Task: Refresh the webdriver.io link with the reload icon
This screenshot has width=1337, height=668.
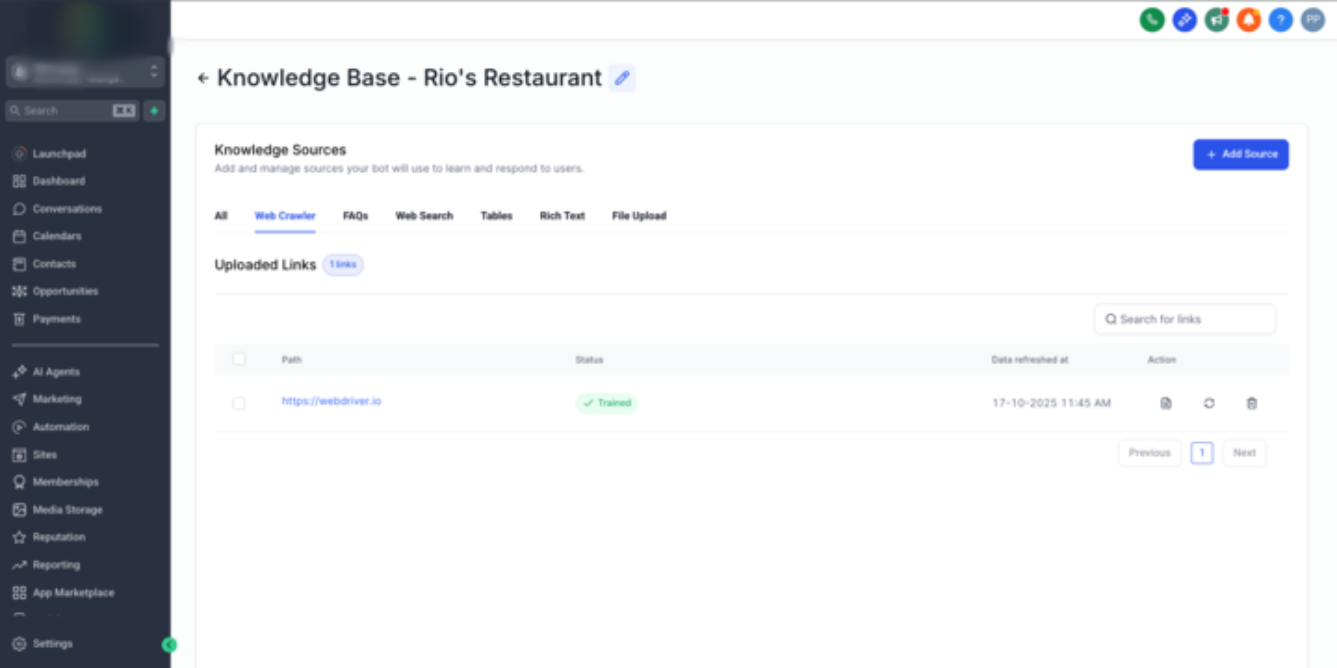Action: (1209, 403)
